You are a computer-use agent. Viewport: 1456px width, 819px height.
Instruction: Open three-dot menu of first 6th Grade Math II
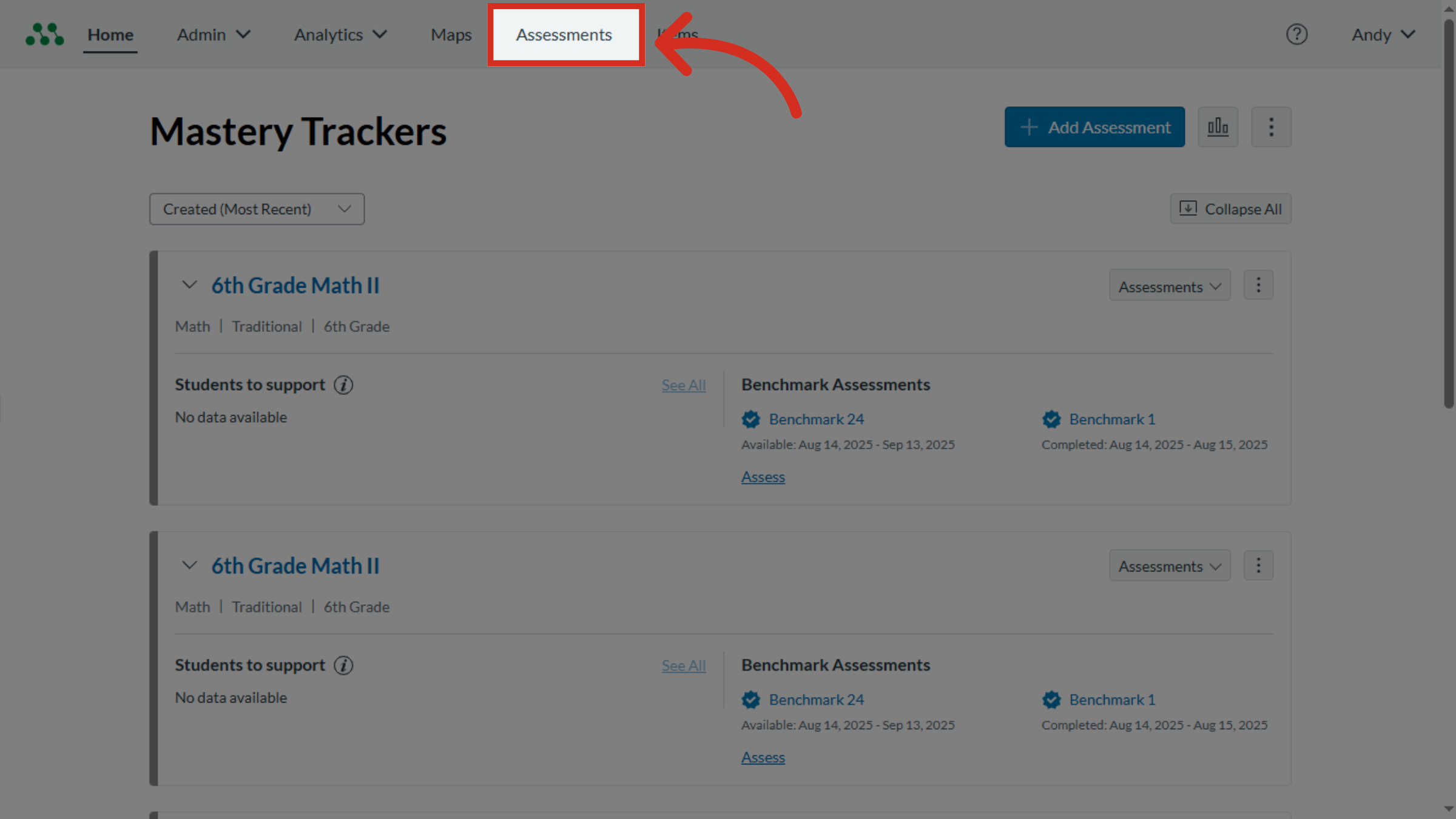[x=1258, y=285]
